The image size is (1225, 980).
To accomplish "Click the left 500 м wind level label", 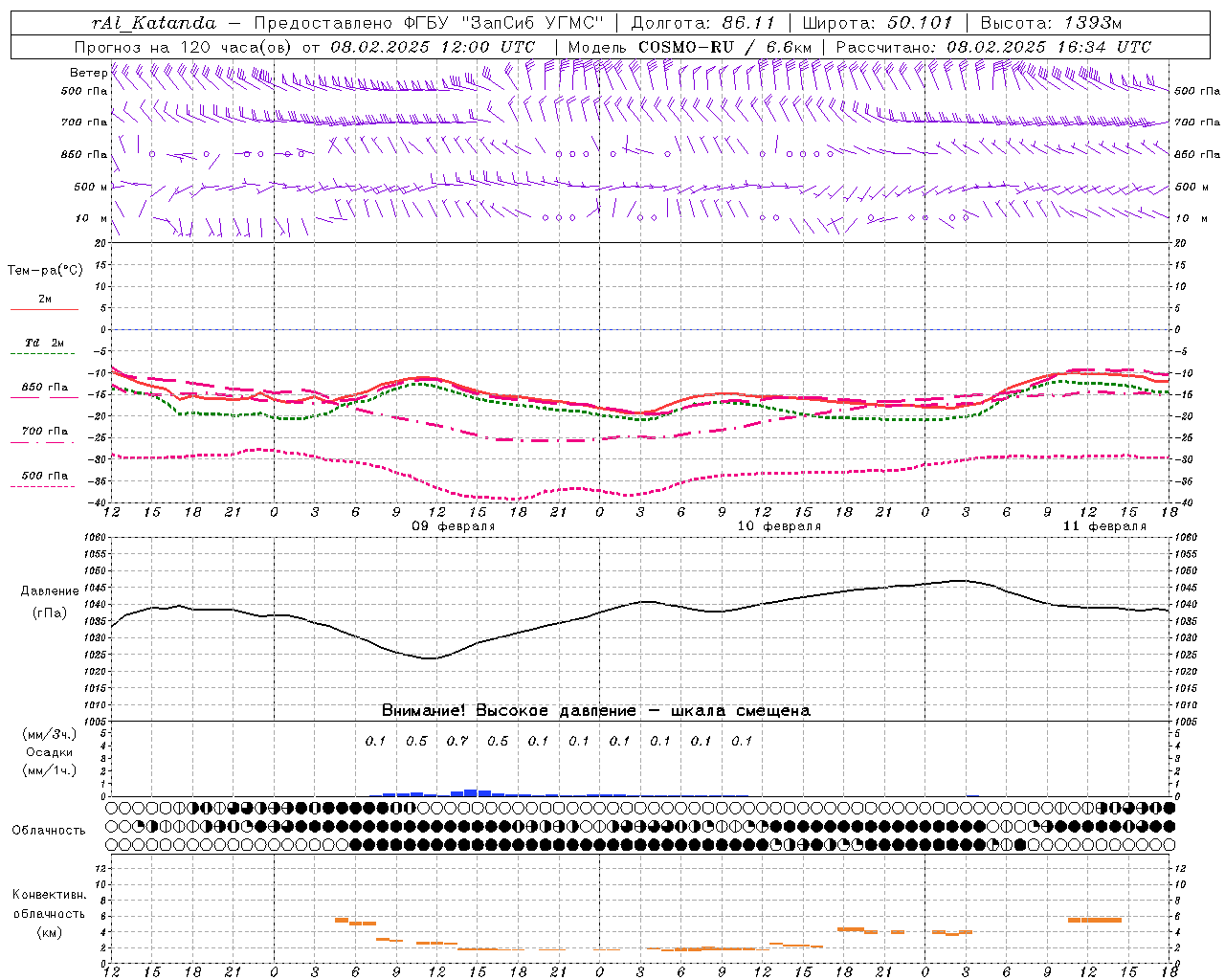I will click(x=91, y=187).
